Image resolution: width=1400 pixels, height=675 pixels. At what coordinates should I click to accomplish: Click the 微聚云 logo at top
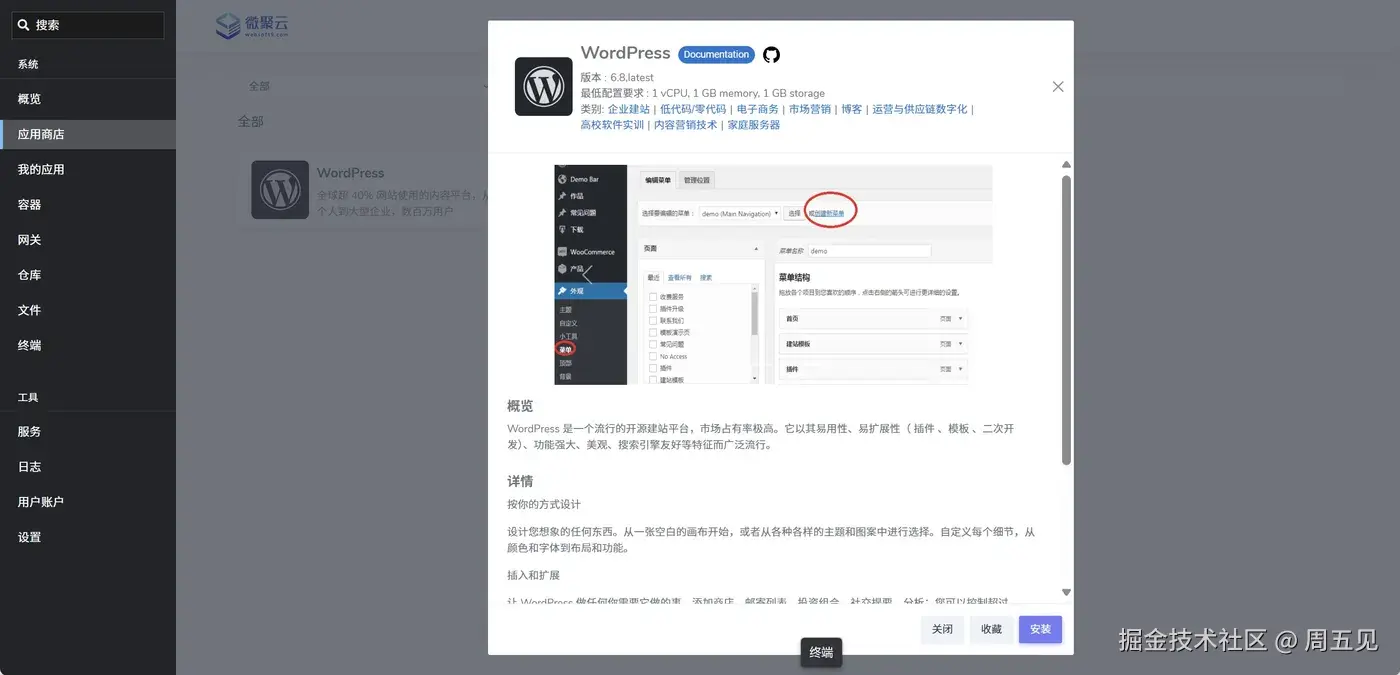253,25
